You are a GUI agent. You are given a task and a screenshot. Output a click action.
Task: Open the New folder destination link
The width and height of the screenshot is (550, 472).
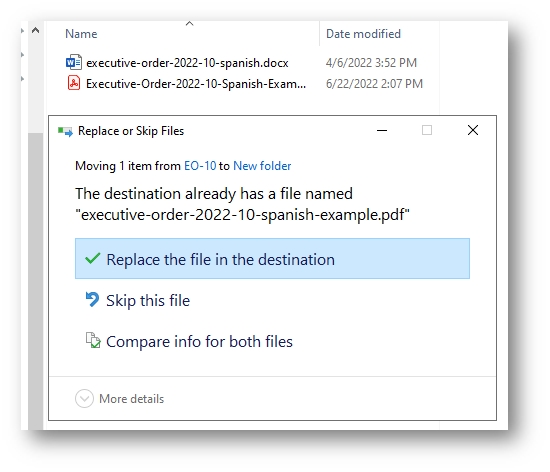click(262, 166)
